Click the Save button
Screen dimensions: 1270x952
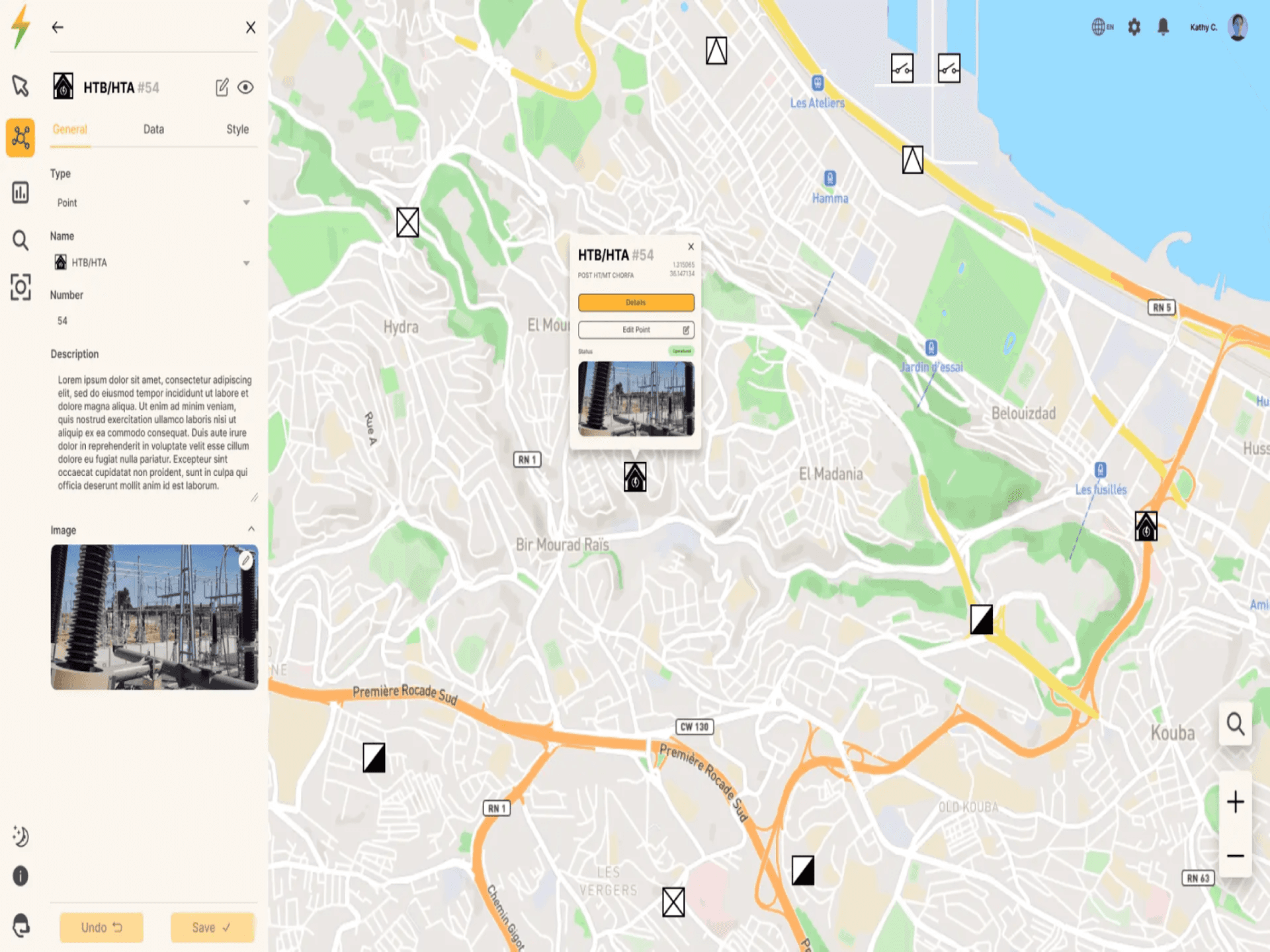212,928
